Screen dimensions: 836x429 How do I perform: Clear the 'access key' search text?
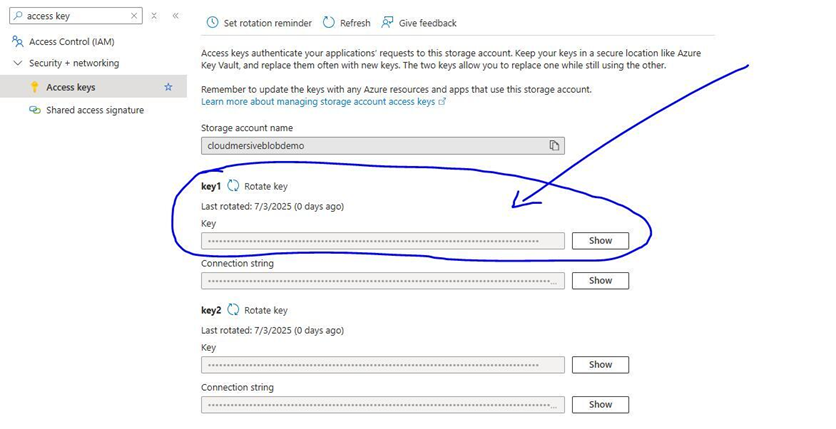click(134, 16)
